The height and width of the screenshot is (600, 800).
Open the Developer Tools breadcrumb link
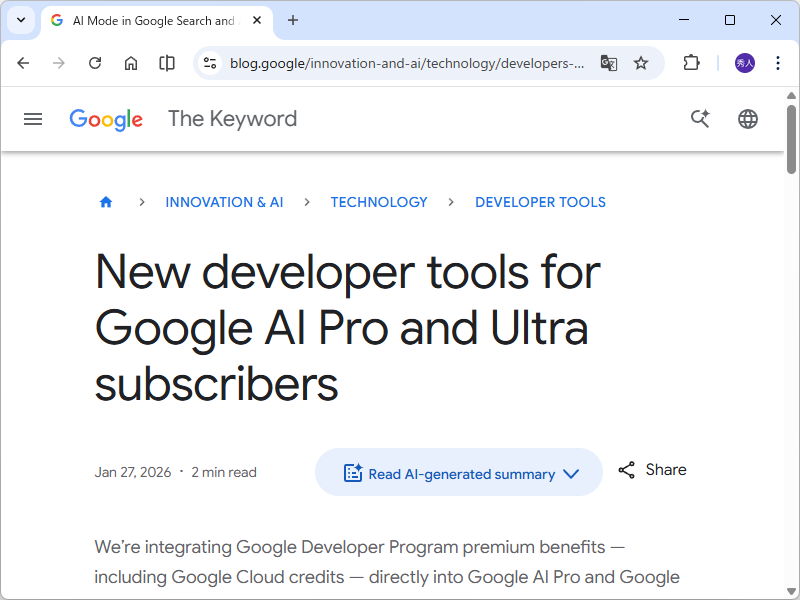click(540, 202)
